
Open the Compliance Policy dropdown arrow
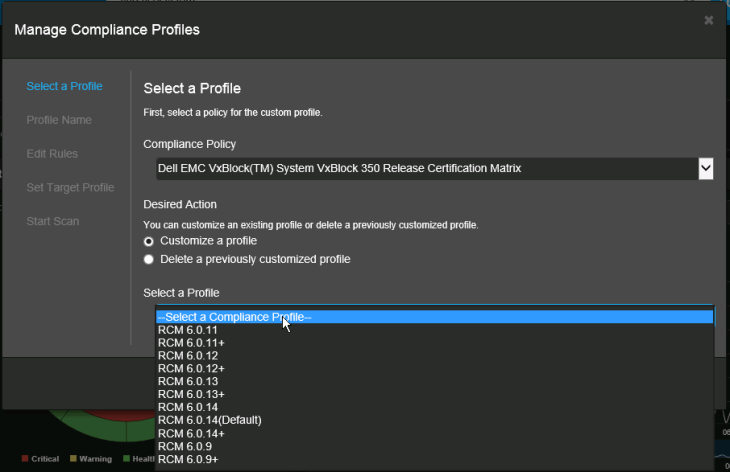(705, 168)
